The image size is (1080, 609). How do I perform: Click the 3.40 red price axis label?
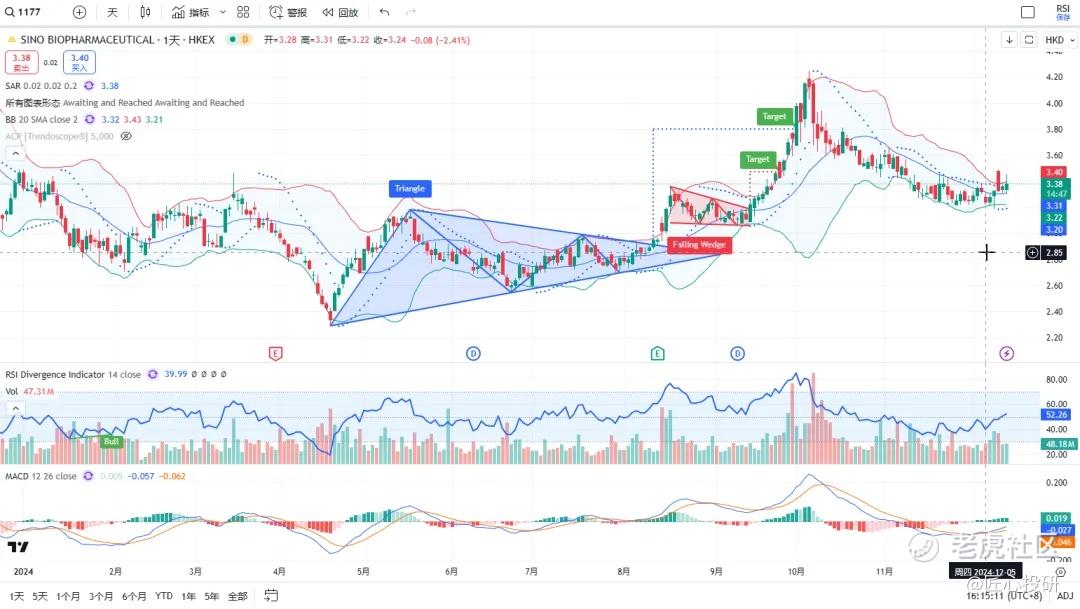pyautogui.click(x=1054, y=172)
